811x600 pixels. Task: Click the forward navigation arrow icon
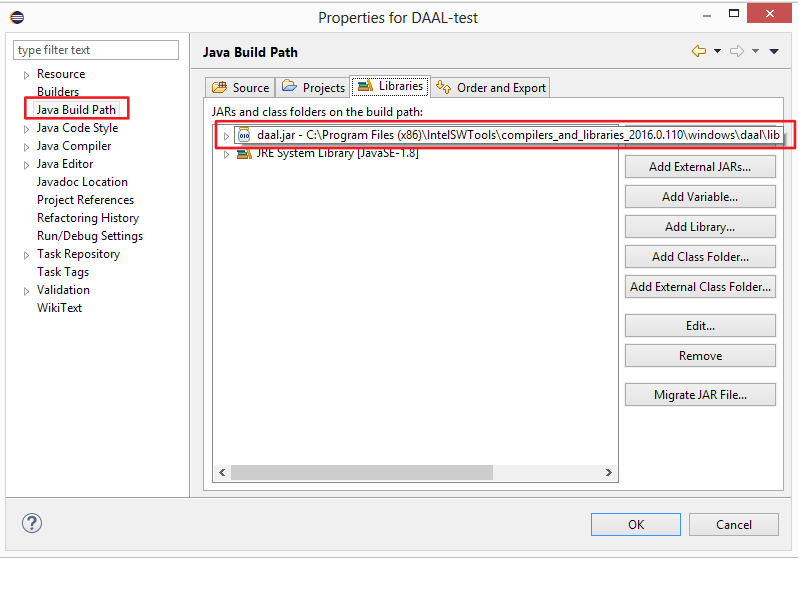(738, 51)
